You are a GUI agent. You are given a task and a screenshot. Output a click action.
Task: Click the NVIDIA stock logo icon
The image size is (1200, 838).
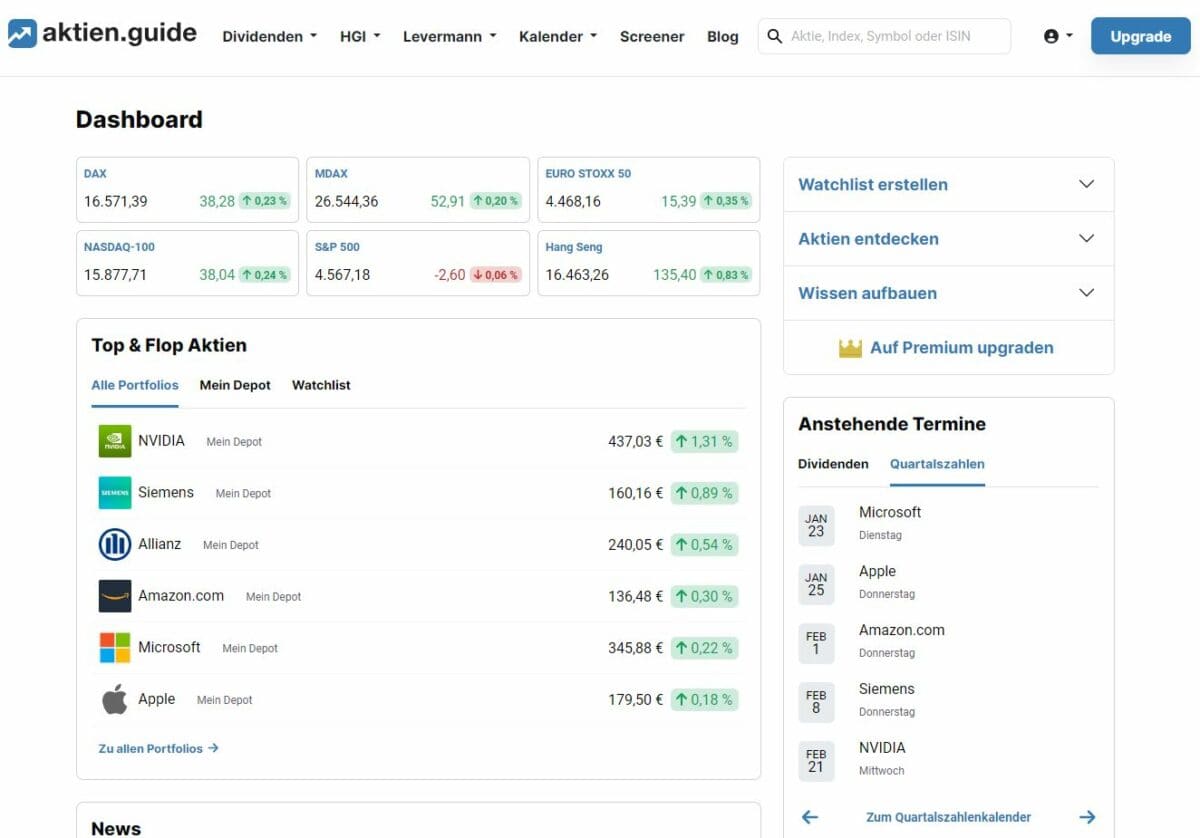[113, 440]
